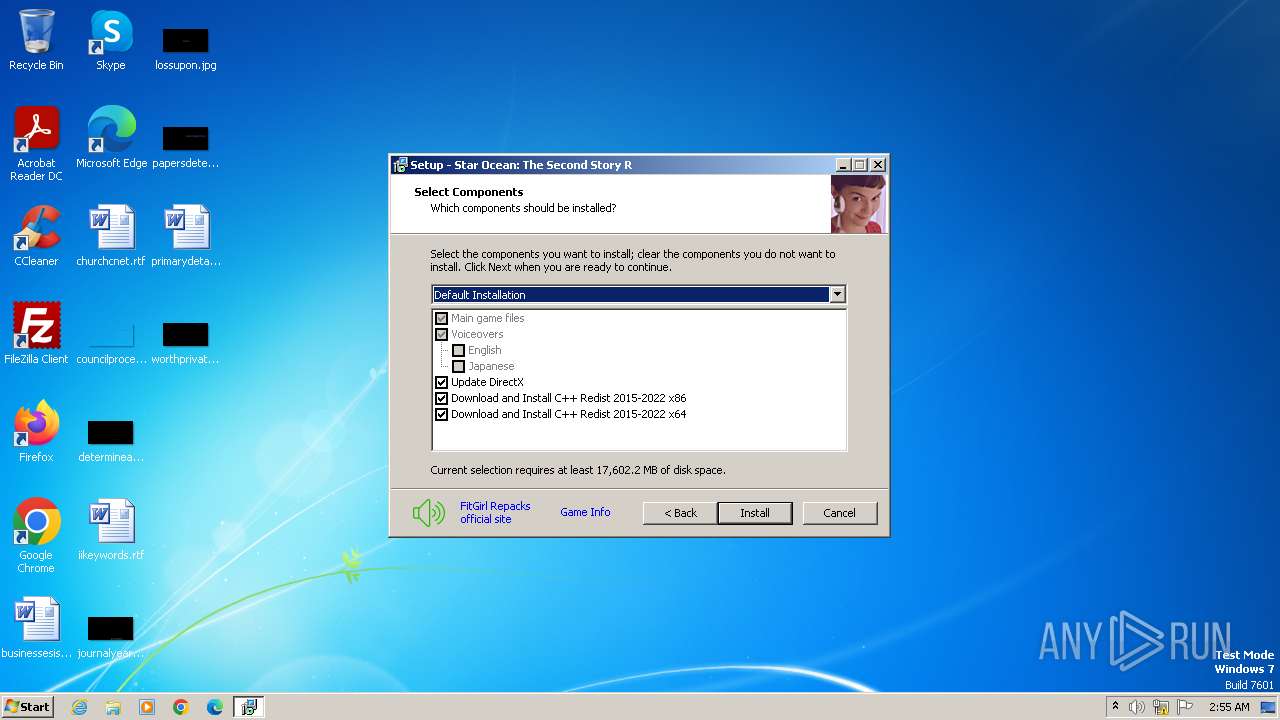Select Acrobat Reader DC shortcut

point(36,144)
